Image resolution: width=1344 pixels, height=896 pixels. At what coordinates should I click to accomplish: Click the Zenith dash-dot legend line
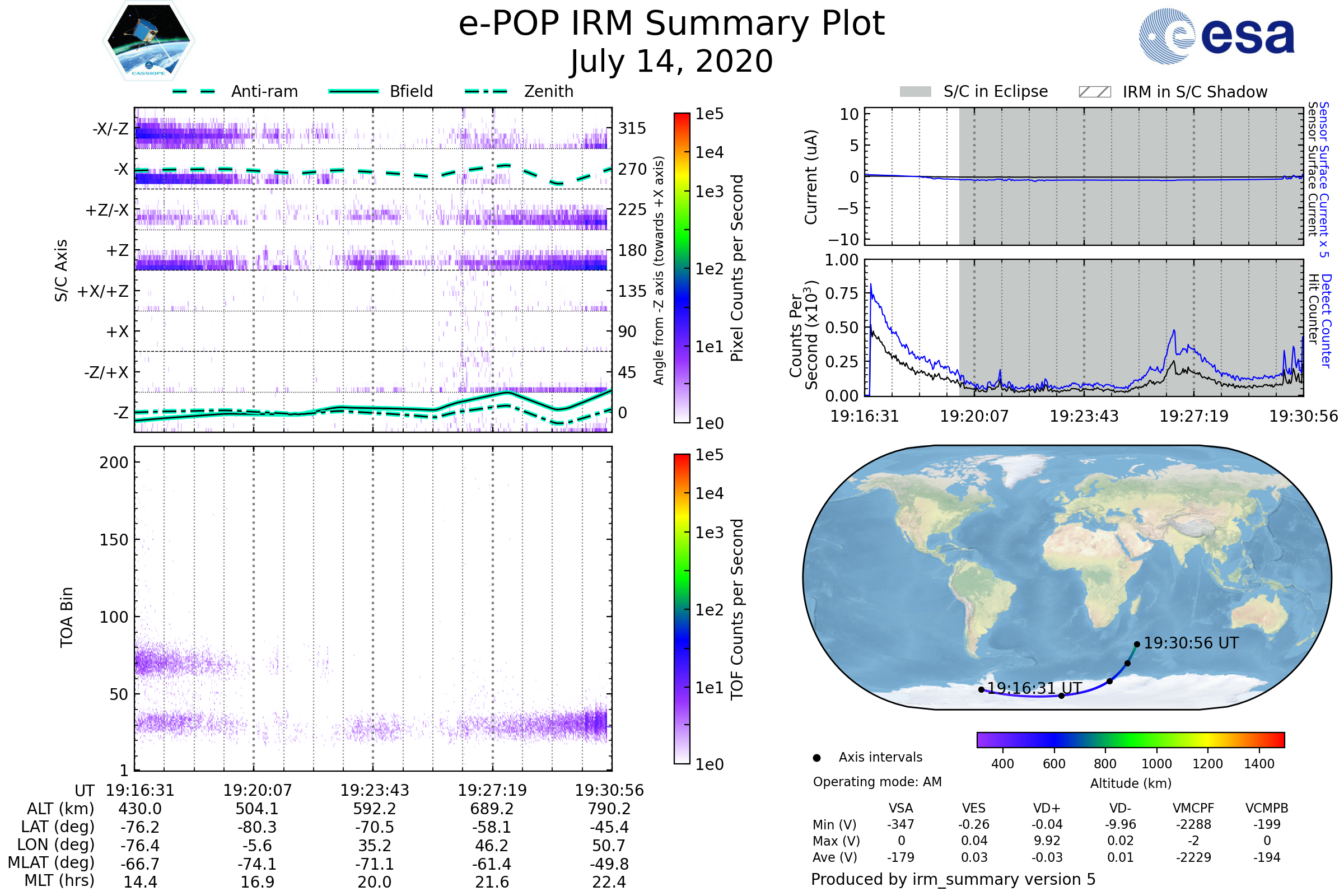[486, 91]
